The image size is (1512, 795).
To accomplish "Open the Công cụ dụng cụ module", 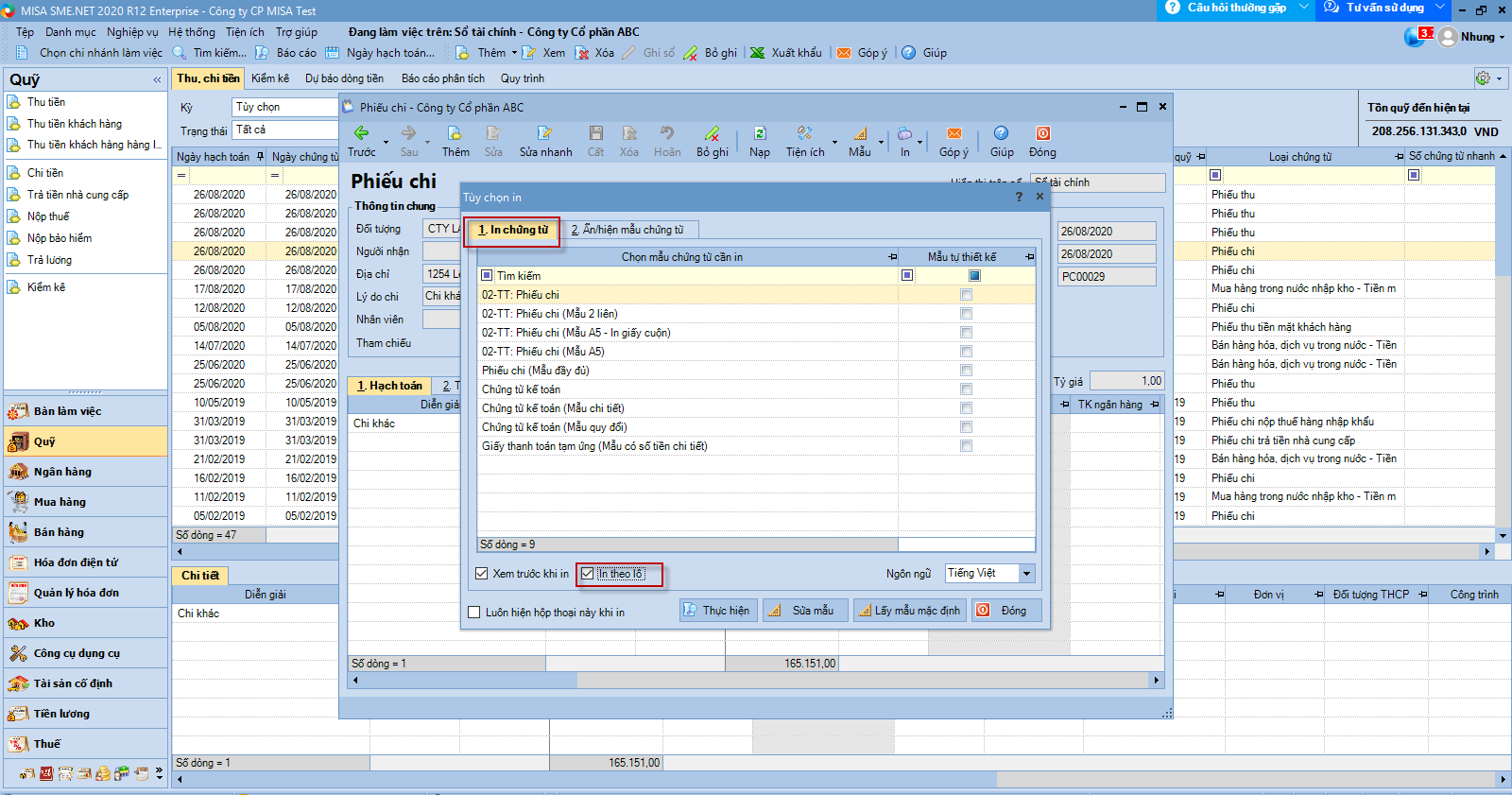I will (x=86, y=653).
